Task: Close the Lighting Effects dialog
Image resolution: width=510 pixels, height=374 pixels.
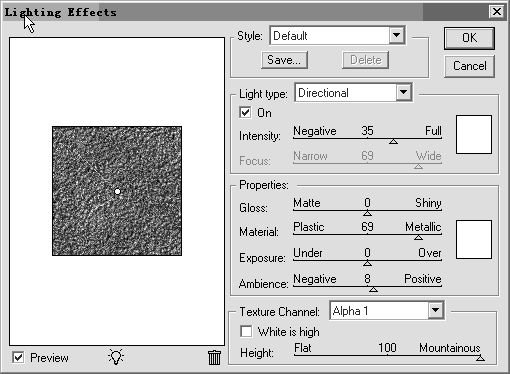Action: (497, 12)
